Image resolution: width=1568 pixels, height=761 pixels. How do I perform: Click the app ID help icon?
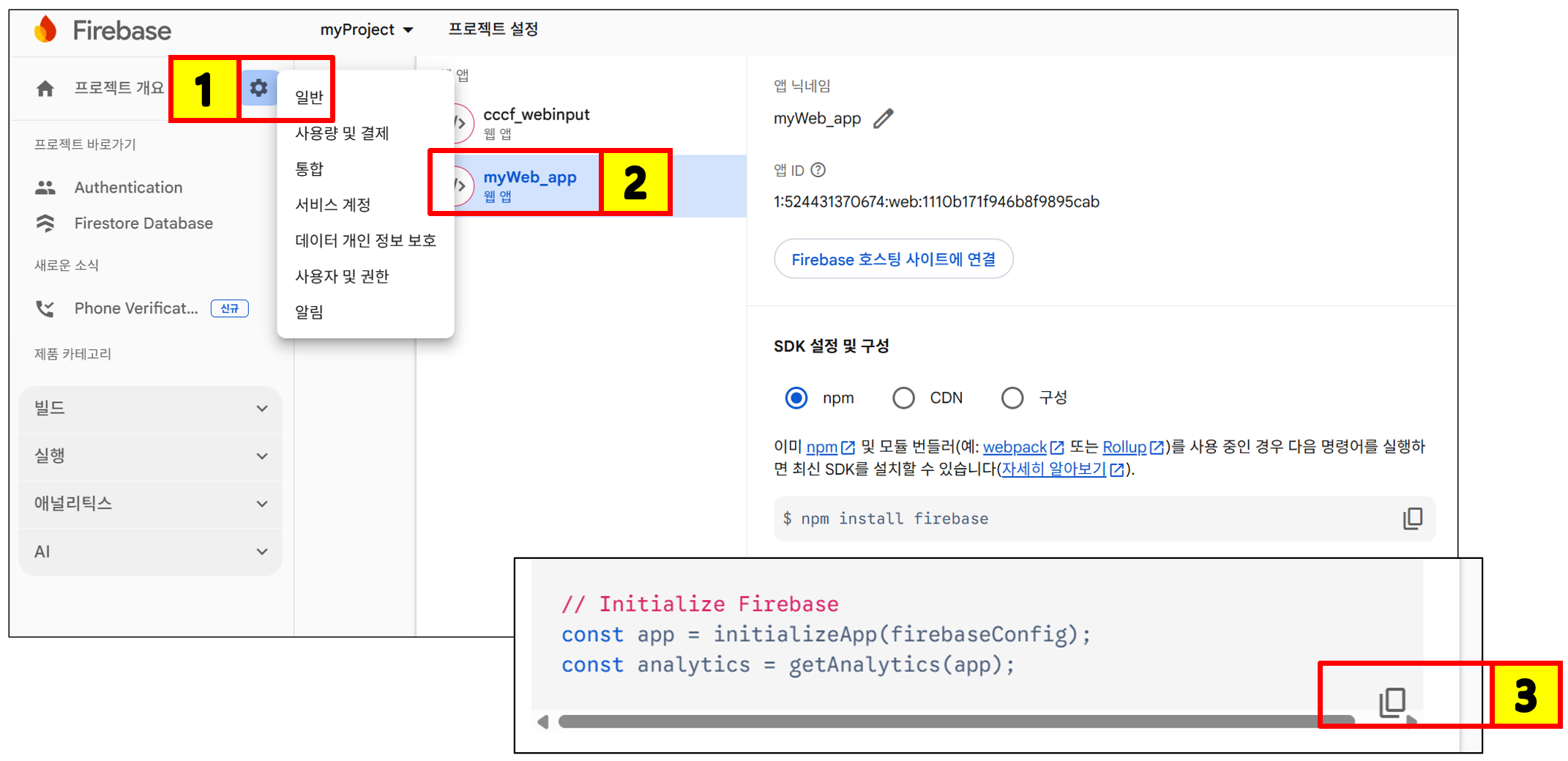pyautogui.click(x=818, y=170)
